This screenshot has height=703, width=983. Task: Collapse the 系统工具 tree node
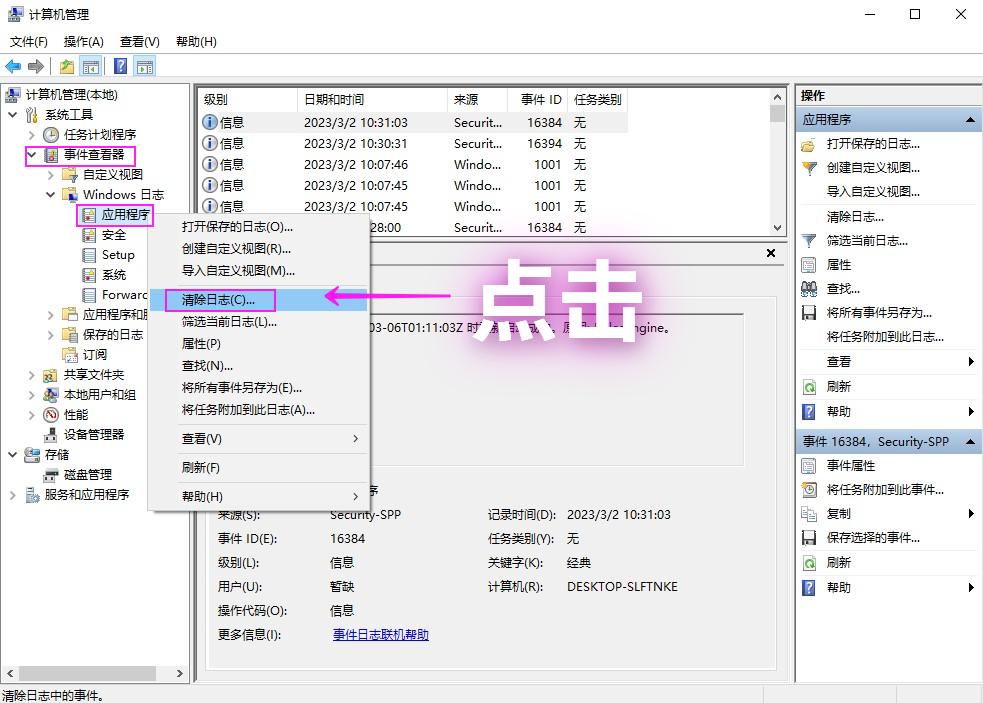tap(13, 115)
